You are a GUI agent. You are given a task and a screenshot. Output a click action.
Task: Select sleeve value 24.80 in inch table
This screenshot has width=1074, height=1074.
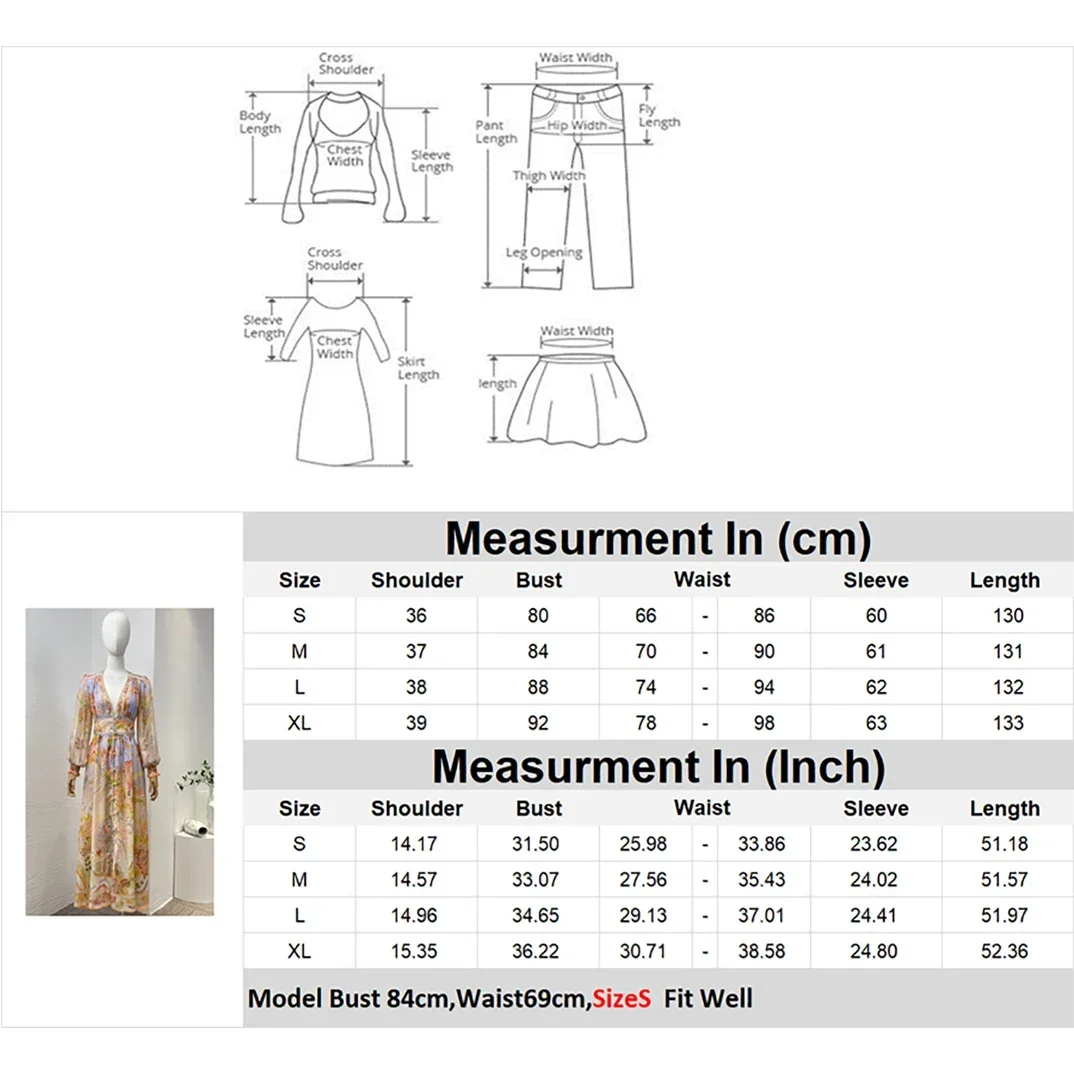coord(873,951)
